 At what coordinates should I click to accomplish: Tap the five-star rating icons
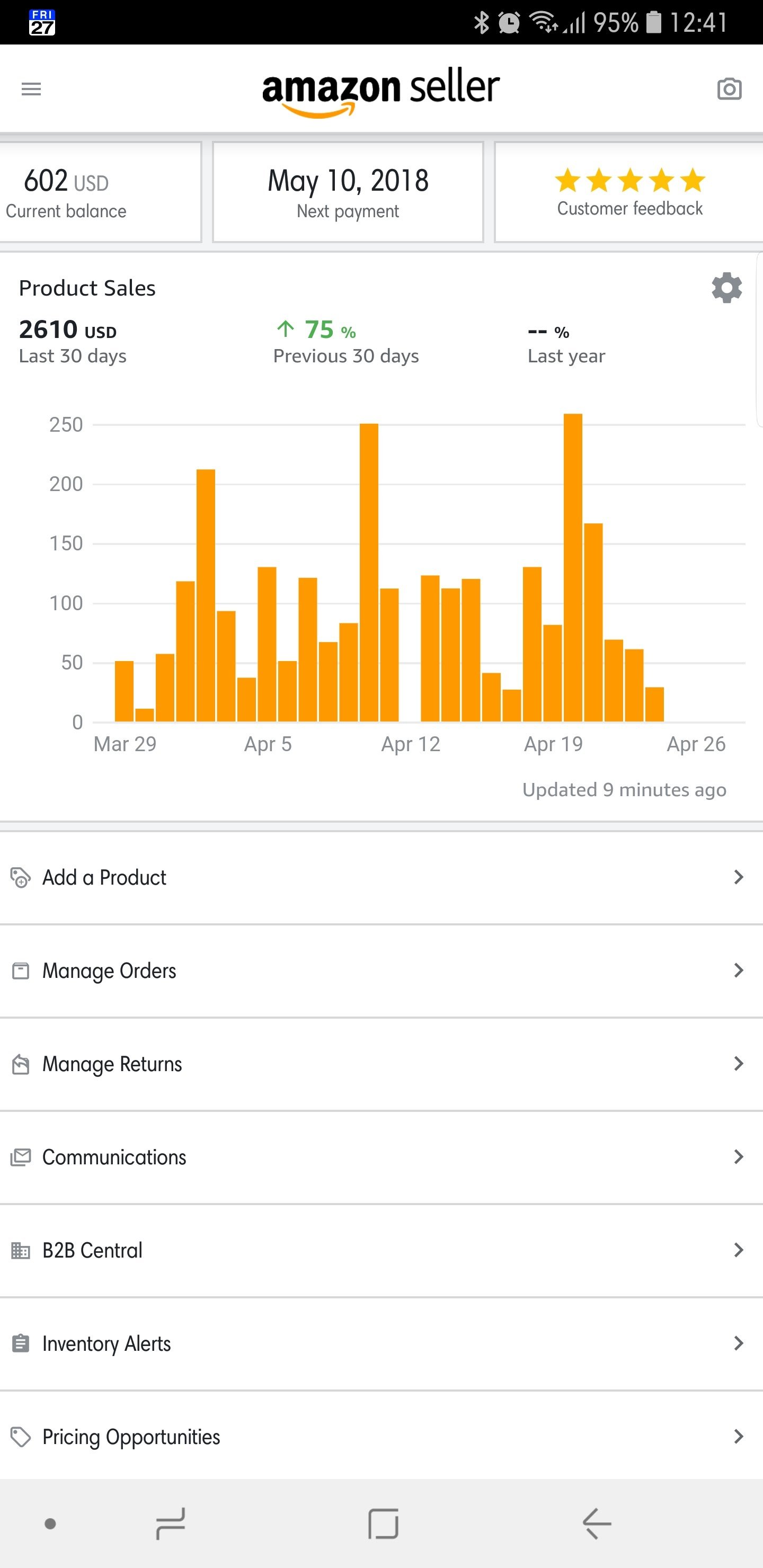(629, 180)
